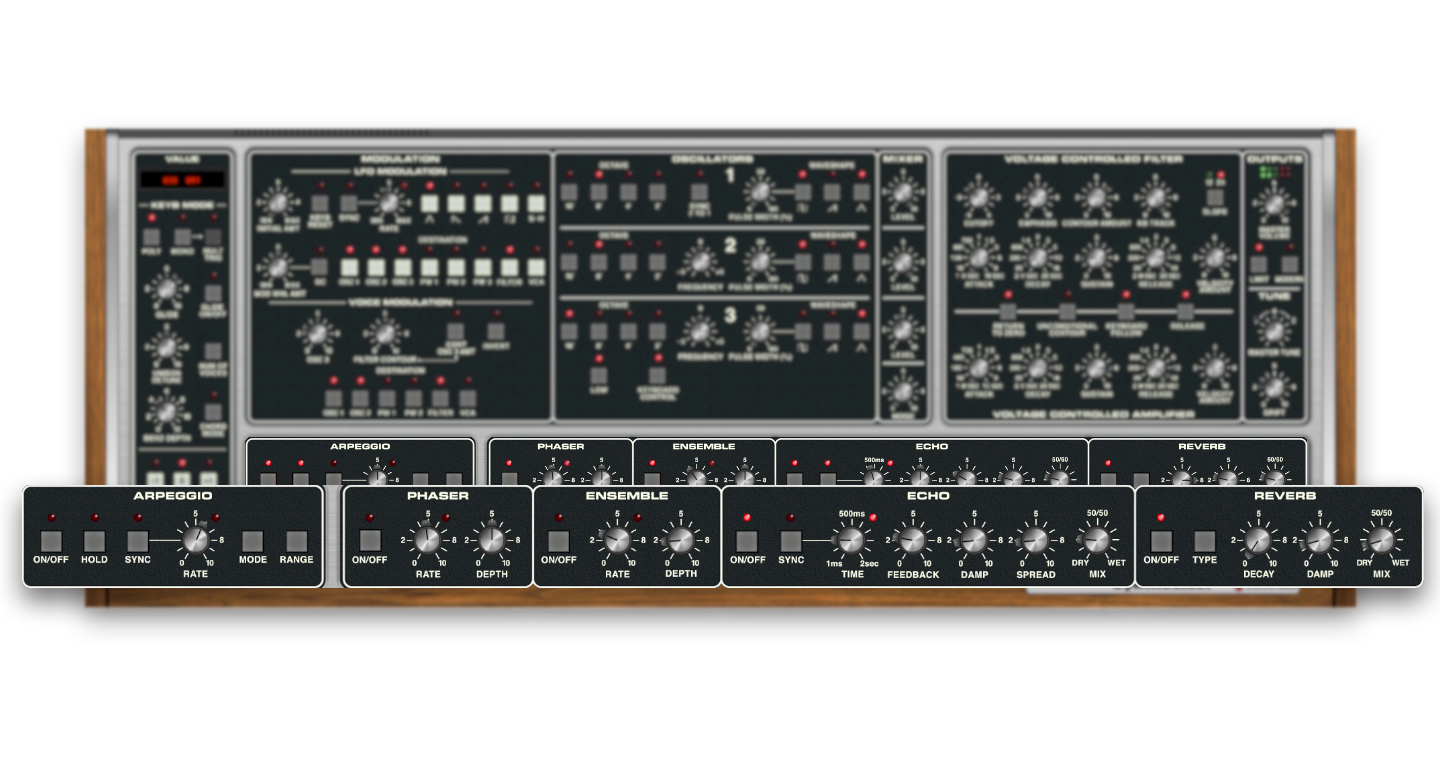This screenshot has height=764, width=1440.
Task: Click the Phaser RATE knob
Action: [428, 541]
